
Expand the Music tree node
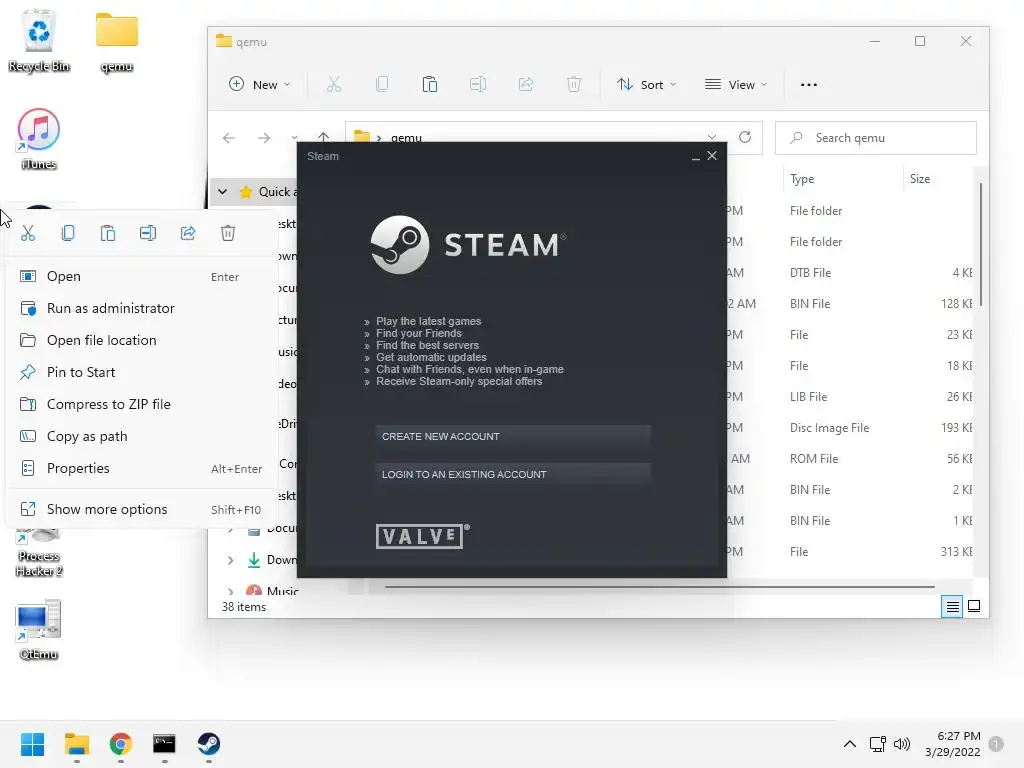230,592
